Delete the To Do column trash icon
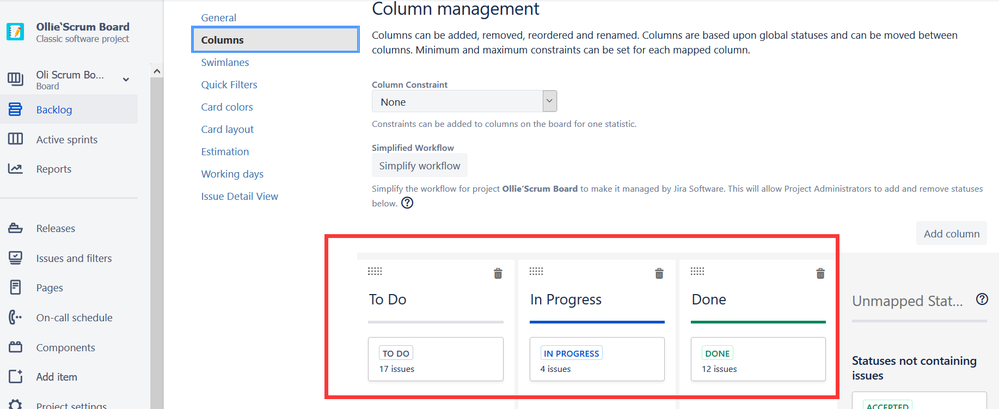 coord(498,274)
